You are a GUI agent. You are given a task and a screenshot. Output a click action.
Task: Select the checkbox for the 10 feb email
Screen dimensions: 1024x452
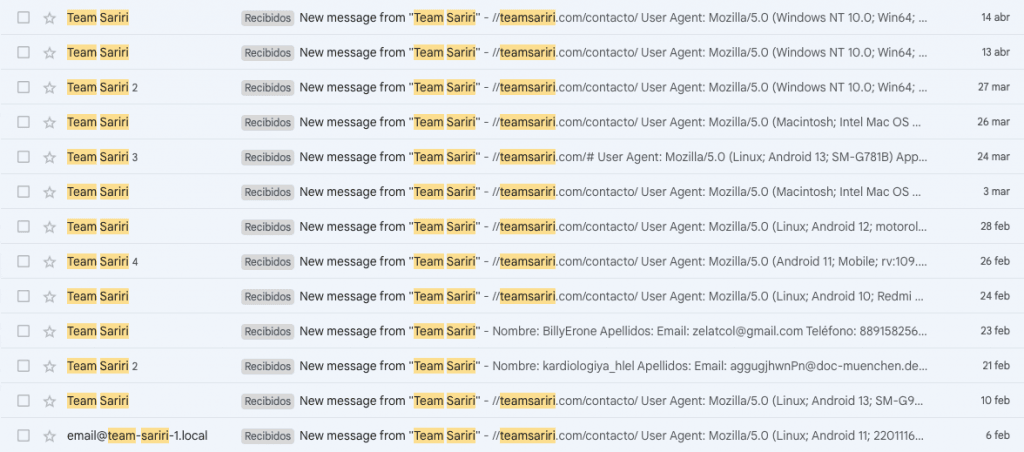pyautogui.click(x=24, y=401)
